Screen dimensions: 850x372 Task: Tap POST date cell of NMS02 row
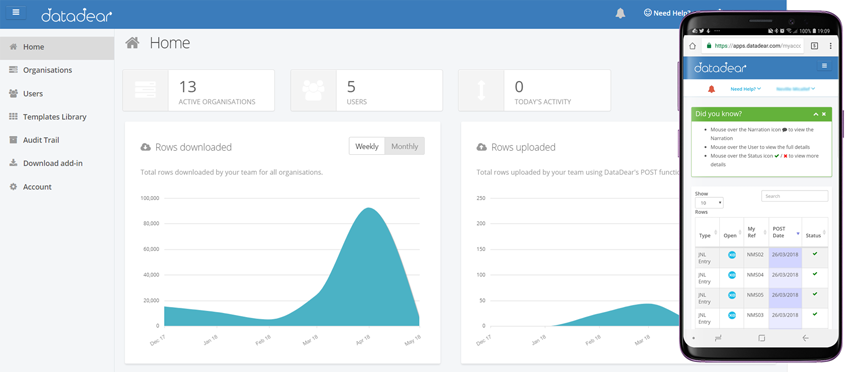coord(785,258)
